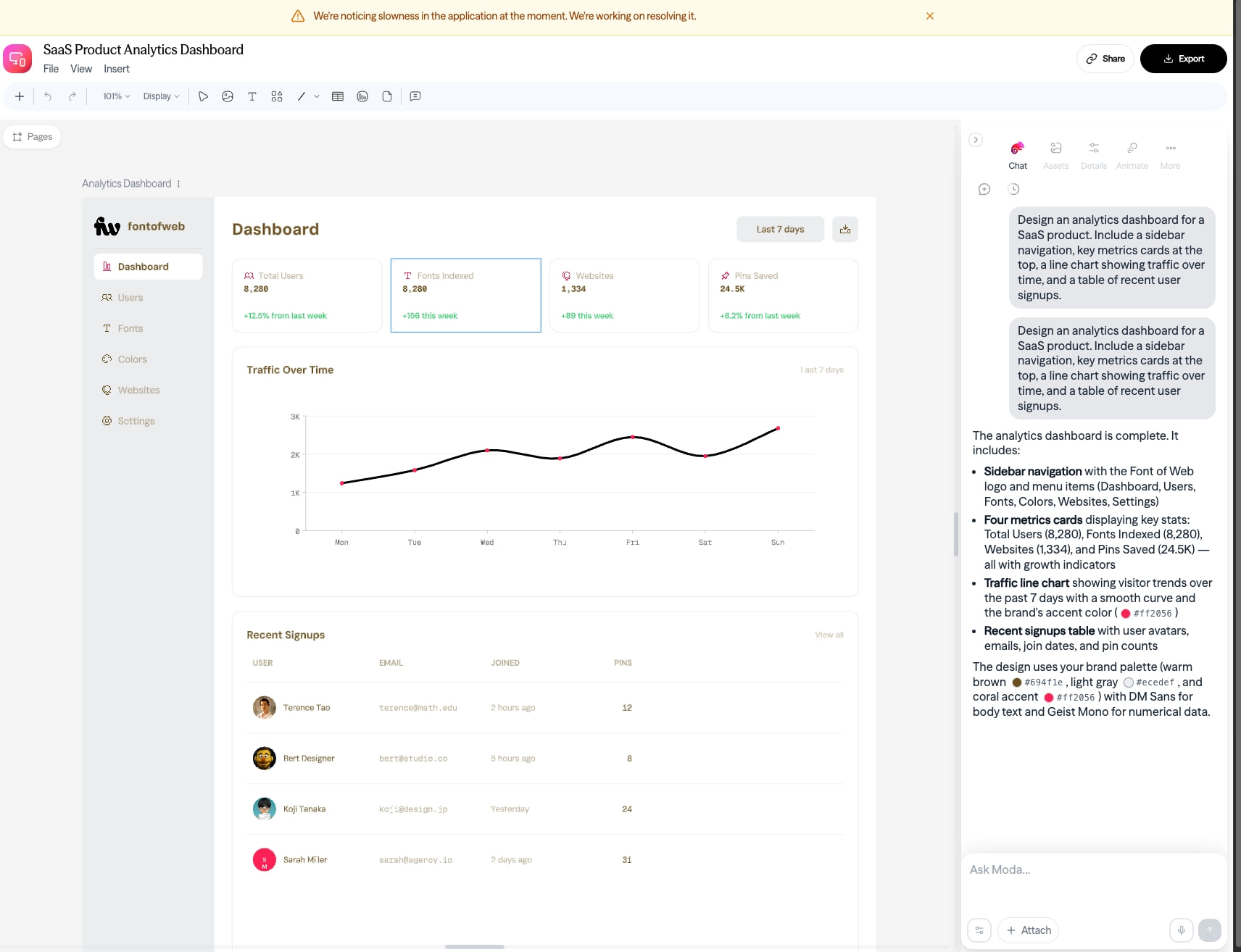Click the app logo icon
1241x952 pixels.
coord(17,59)
